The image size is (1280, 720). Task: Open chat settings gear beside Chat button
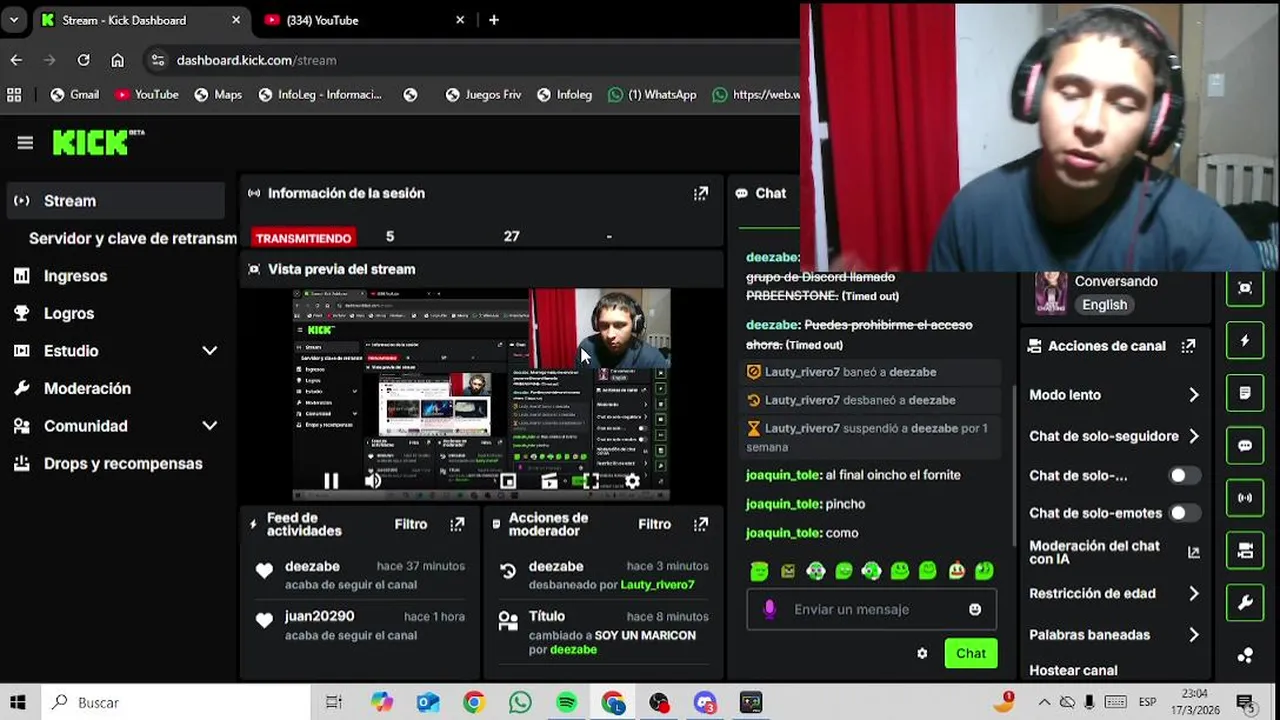click(x=922, y=653)
